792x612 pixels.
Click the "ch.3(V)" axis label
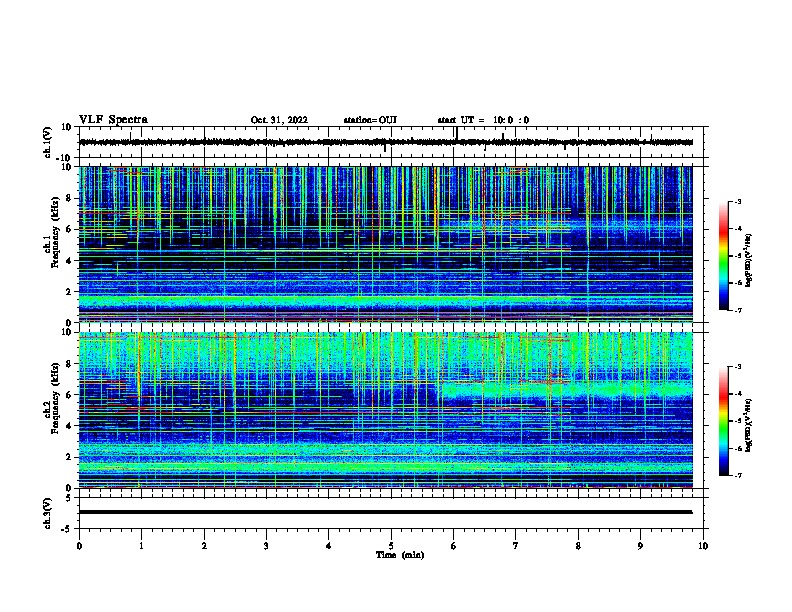pos(48,514)
